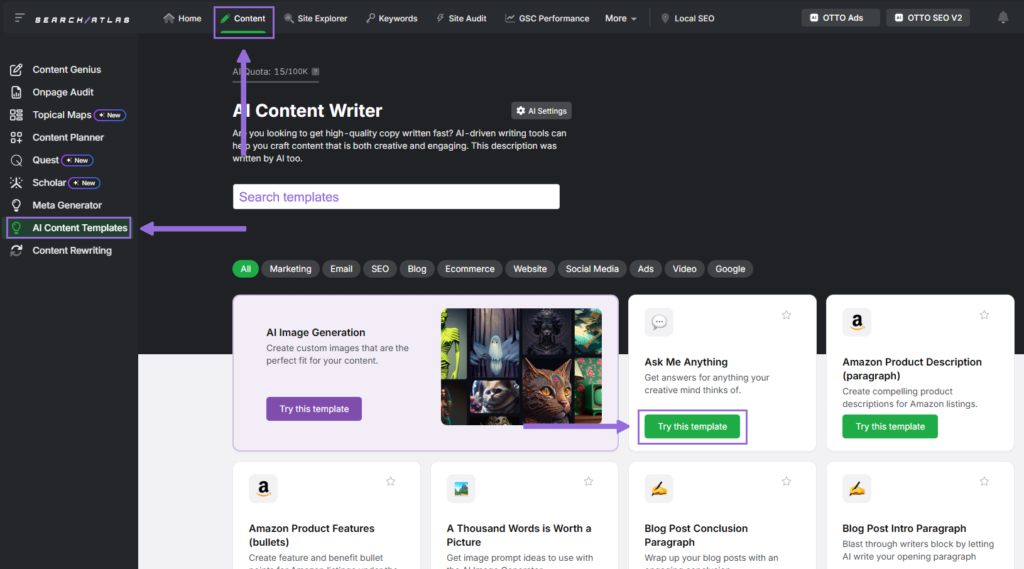Image resolution: width=1024 pixels, height=569 pixels.
Task: Select AI Content Templates in sidebar
Action: coord(69,228)
